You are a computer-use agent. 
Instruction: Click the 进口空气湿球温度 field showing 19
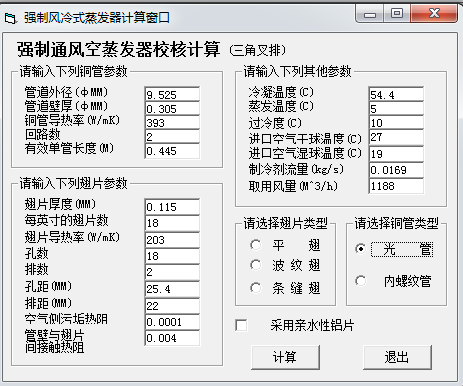tap(396, 154)
